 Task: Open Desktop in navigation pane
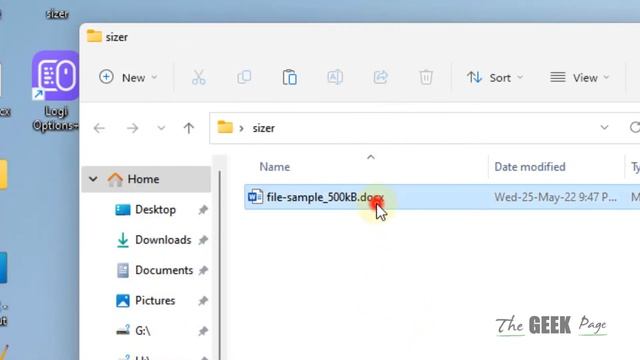156,210
